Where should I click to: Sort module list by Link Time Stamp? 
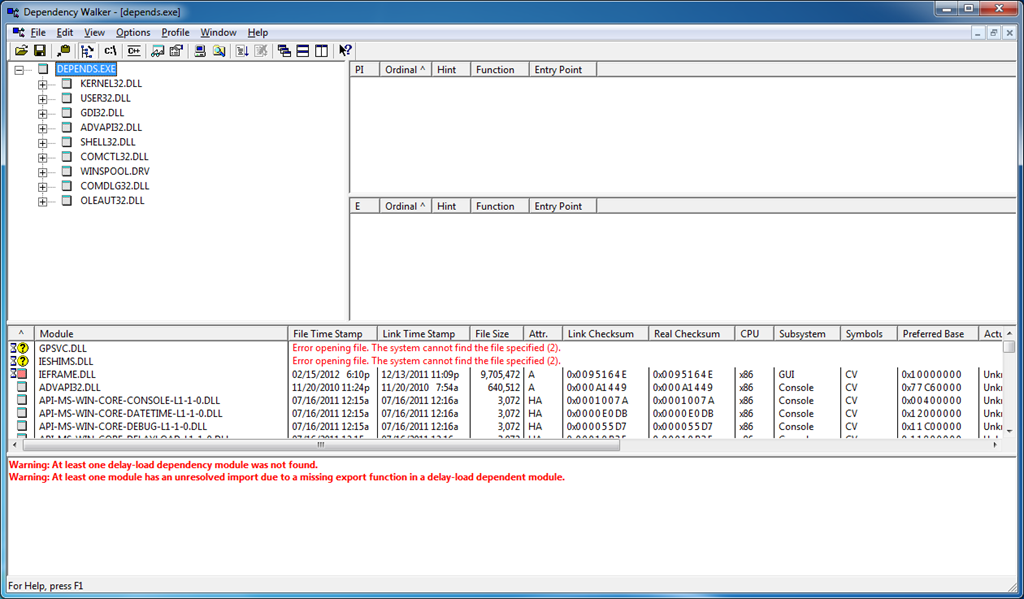click(423, 334)
